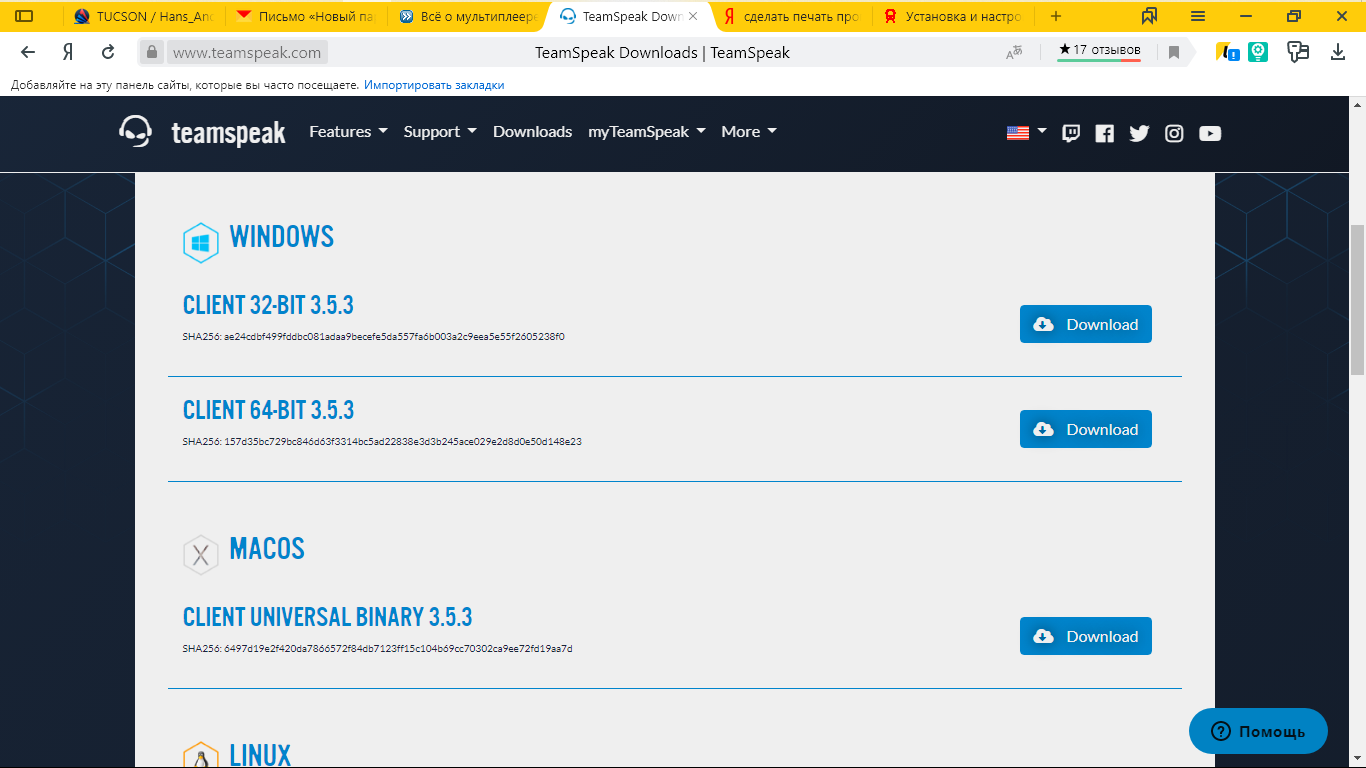This screenshot has height=768, width=1366.
Task: Click the Импортировать закладки link
Action: 434,85
